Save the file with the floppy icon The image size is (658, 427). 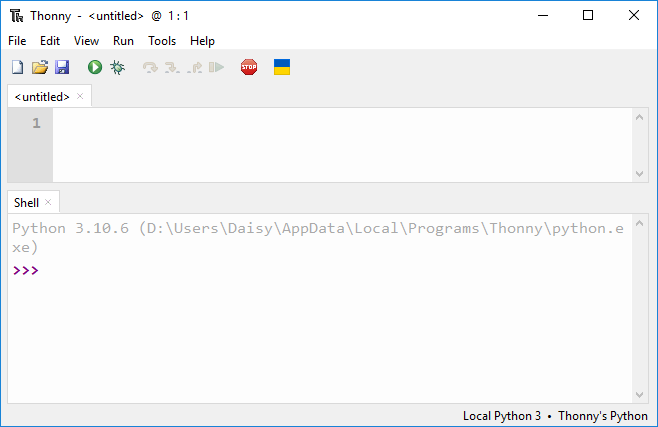62,67
